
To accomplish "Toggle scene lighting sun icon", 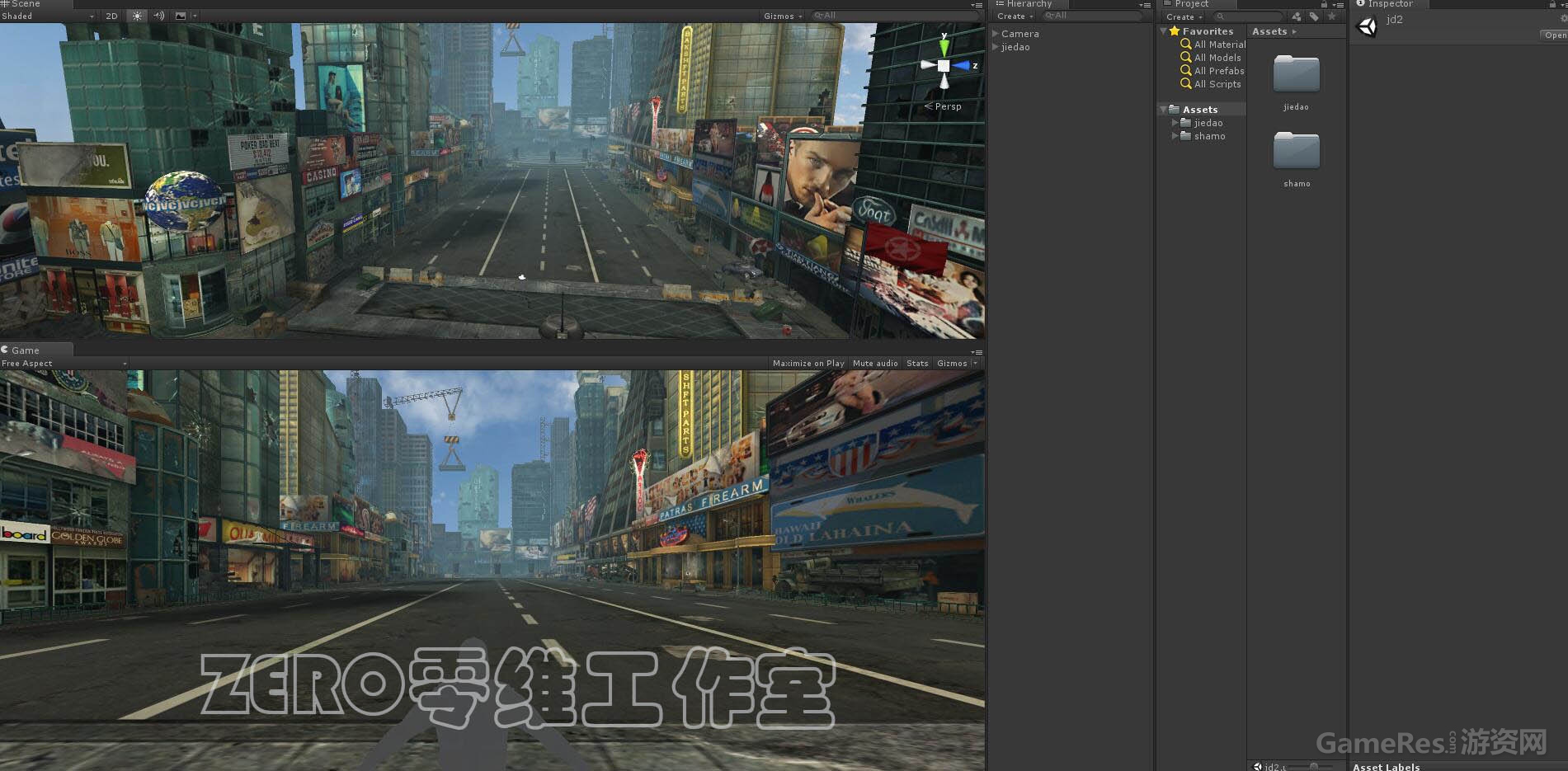I will pos(137,16).
